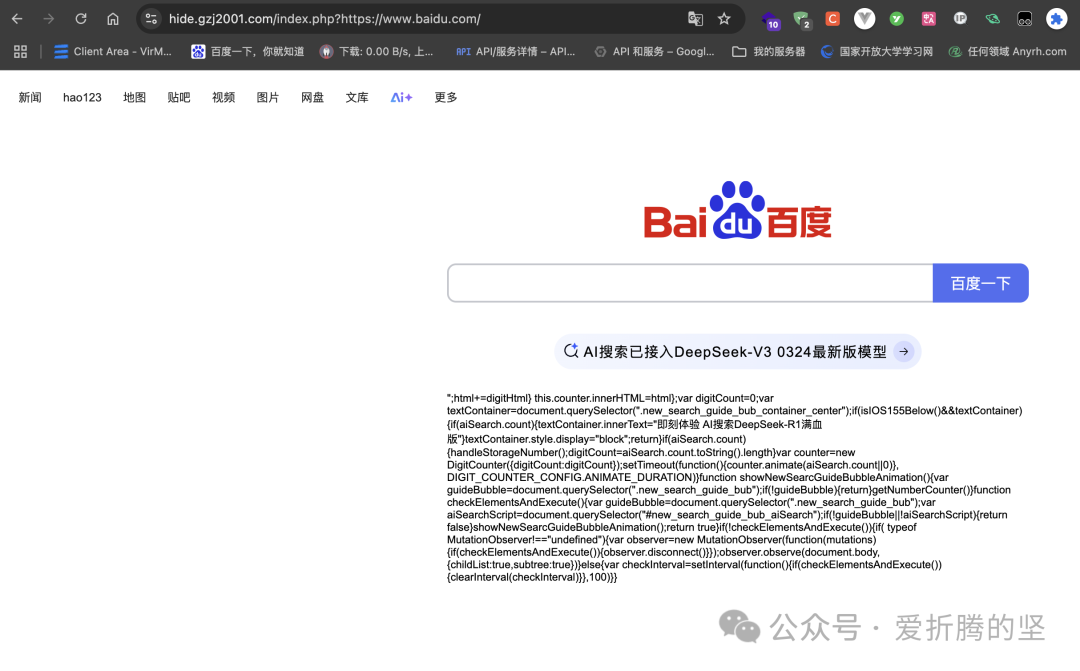Open the Ai+ entry in Baidu nav

[401, 98]
